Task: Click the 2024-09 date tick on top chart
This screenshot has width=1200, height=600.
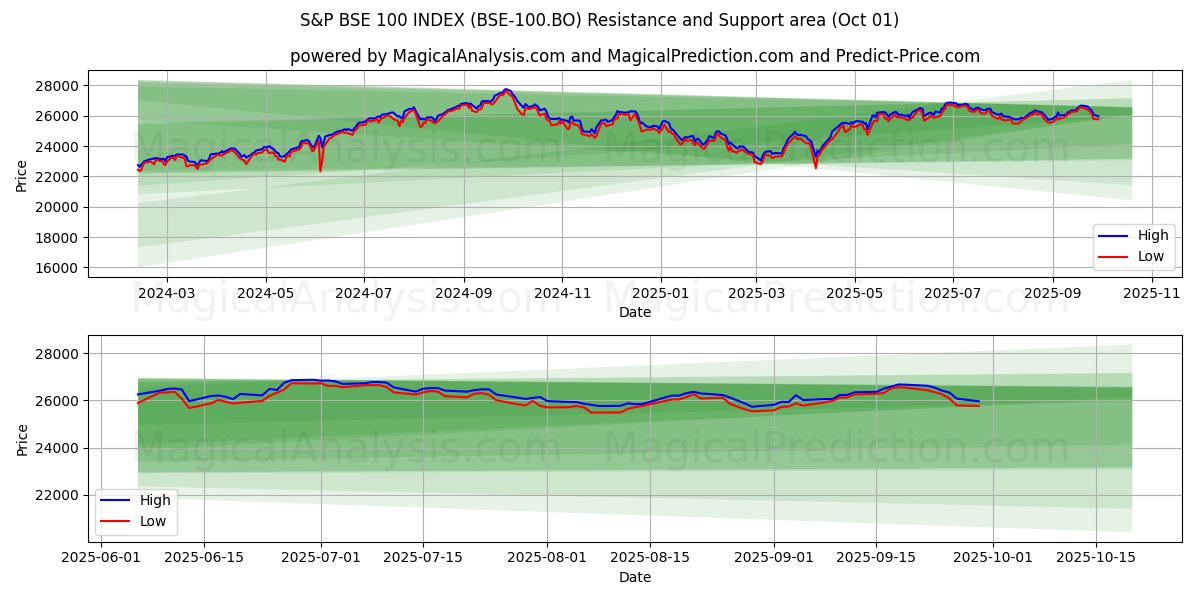Action: click(x=463, y=292)
